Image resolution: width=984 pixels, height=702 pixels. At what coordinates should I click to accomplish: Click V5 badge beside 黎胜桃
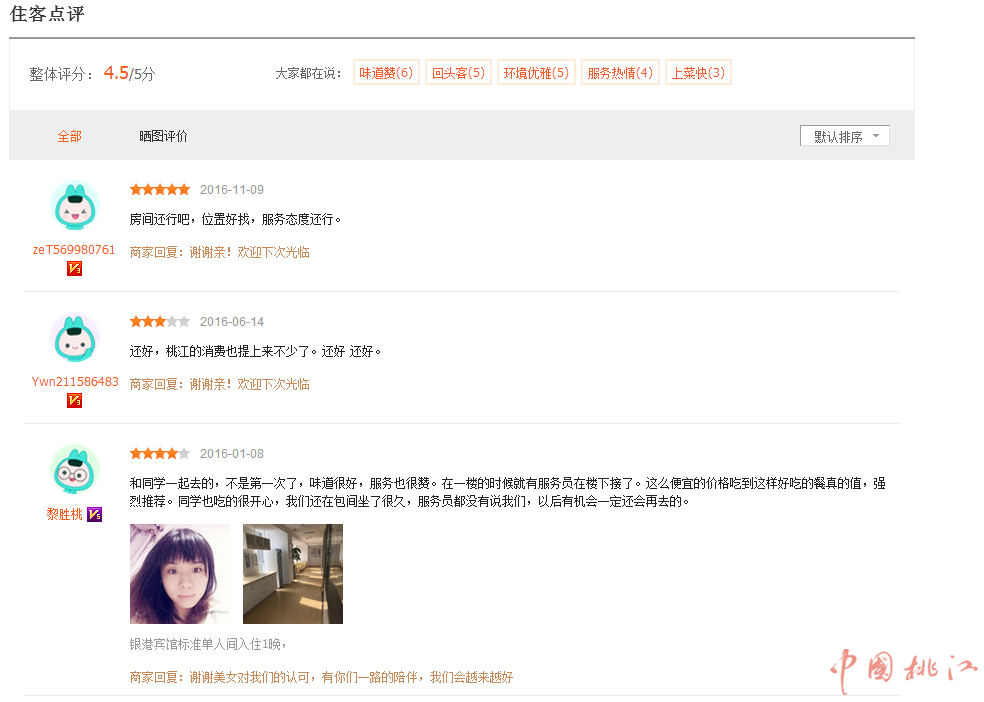pos(95,514)
